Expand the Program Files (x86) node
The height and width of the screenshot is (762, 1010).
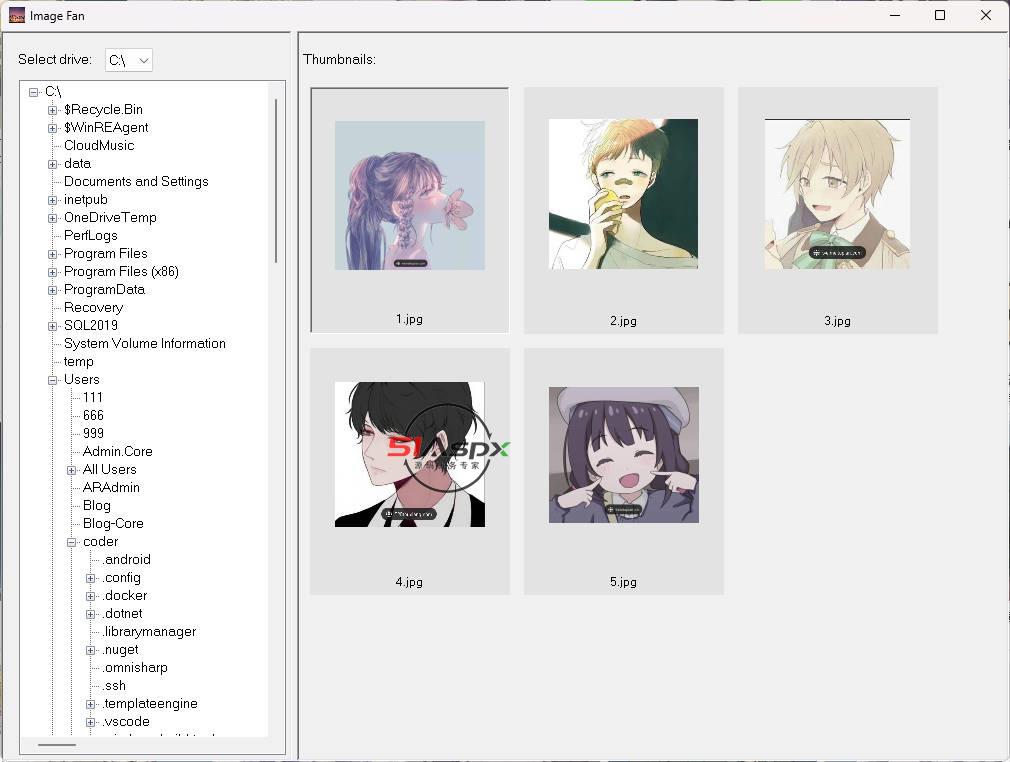[53, 272]
